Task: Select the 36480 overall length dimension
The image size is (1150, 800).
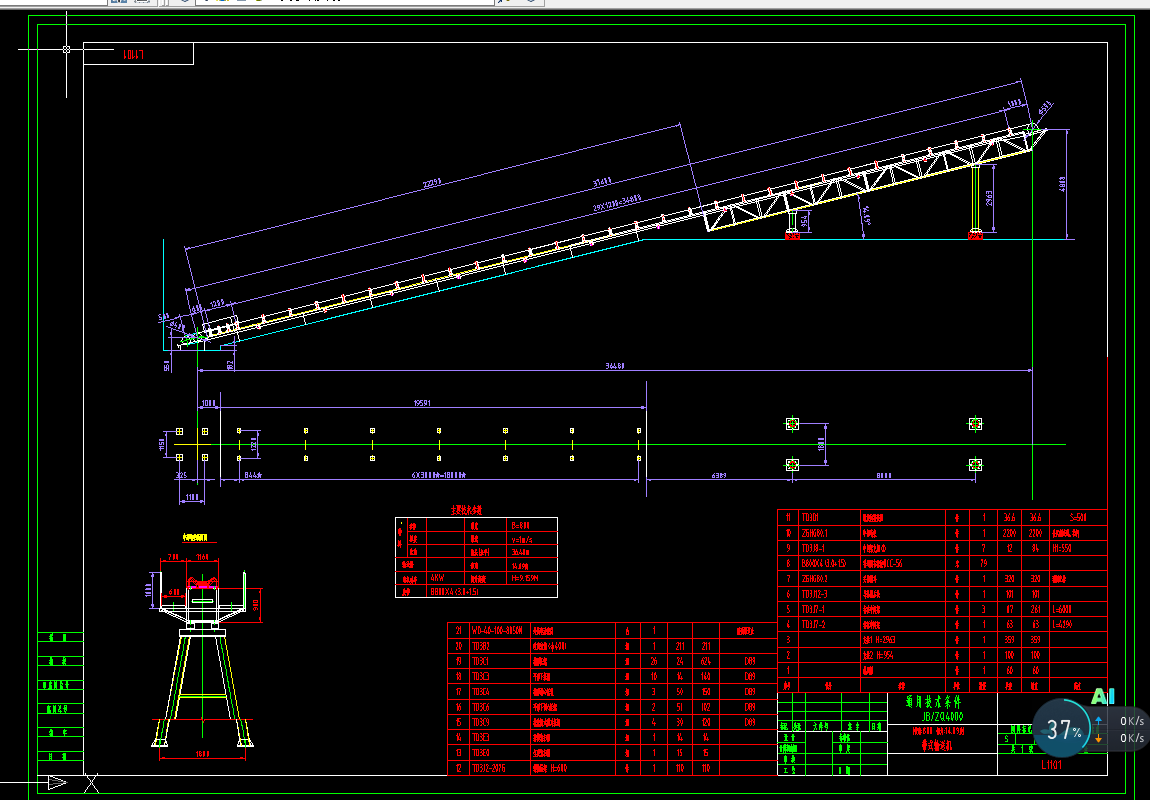Action: pos(615,365)
